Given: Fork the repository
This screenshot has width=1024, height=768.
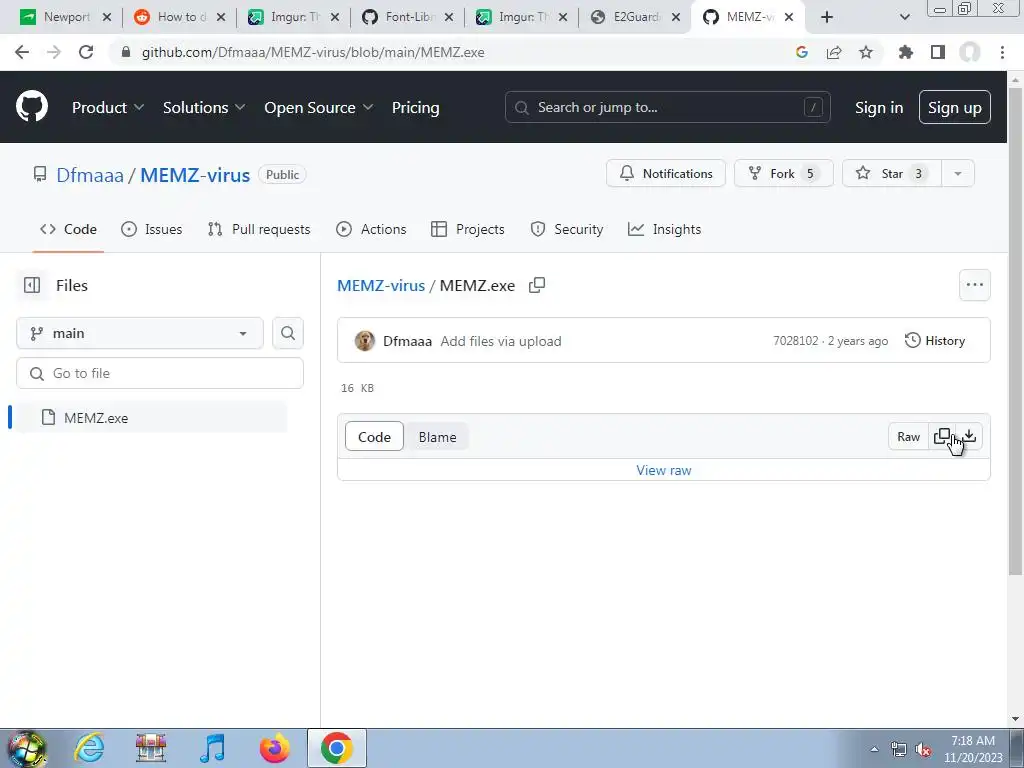Looking at the screenshot, I should (784, 173).
